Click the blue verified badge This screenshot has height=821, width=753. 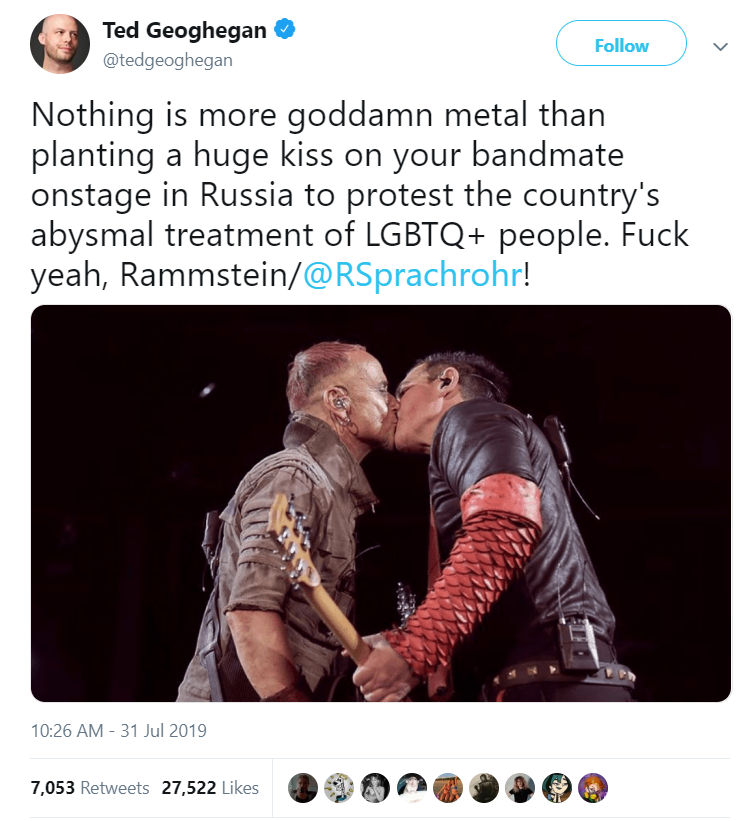pos(285,30)
